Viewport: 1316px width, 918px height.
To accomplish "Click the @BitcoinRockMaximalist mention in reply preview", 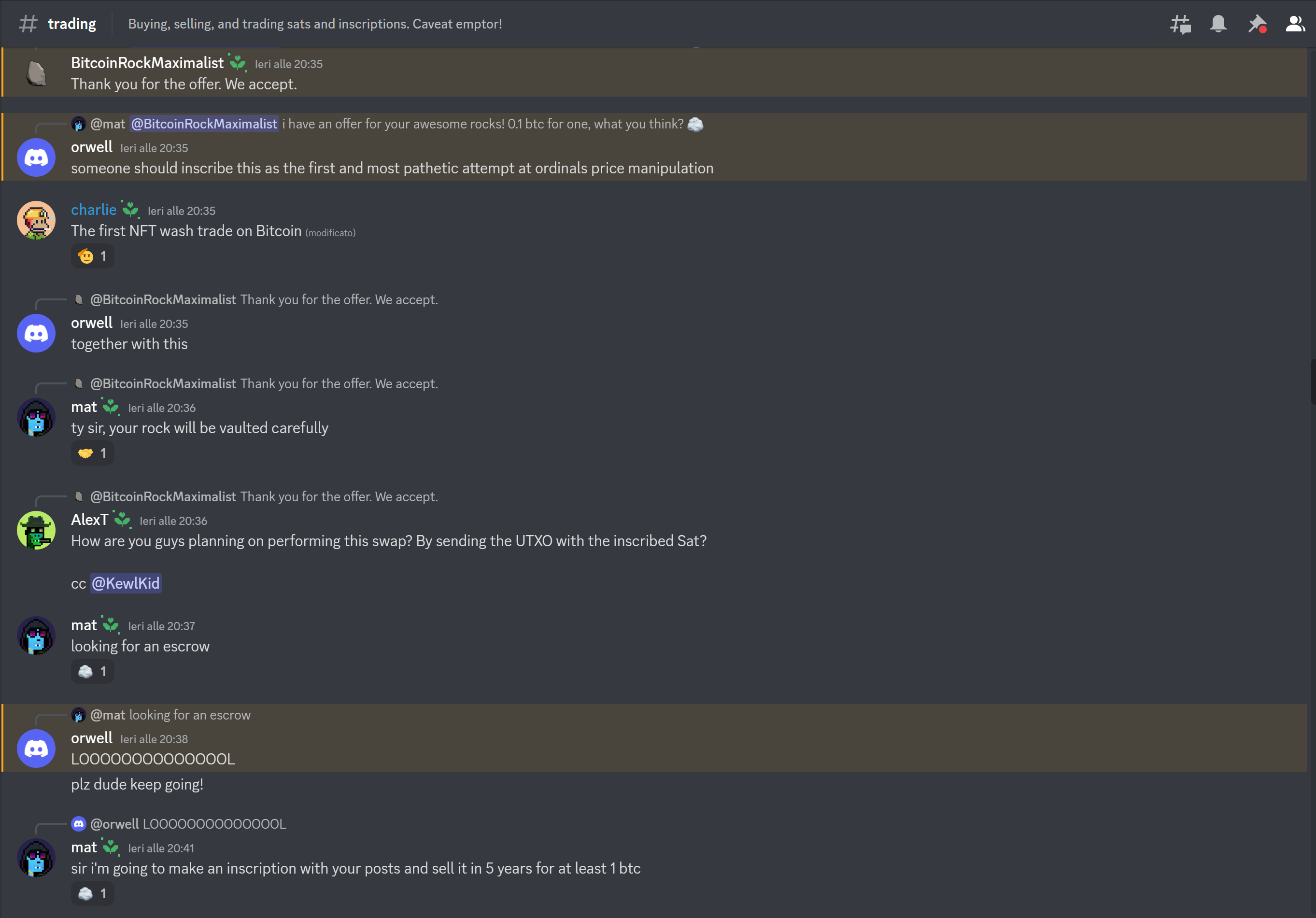I will pyautogui.click(x=204, y=124).
